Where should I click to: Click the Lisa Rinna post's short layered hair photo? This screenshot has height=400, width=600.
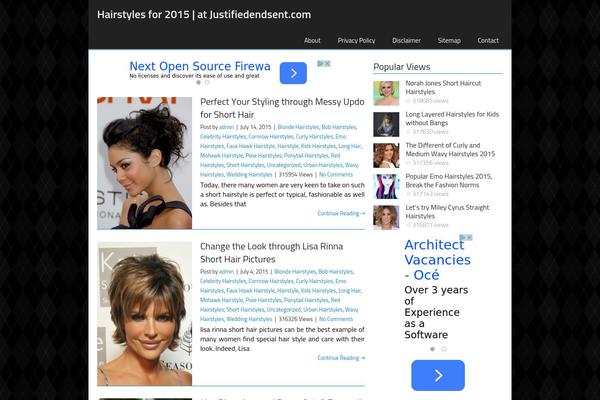pos(145,313)
